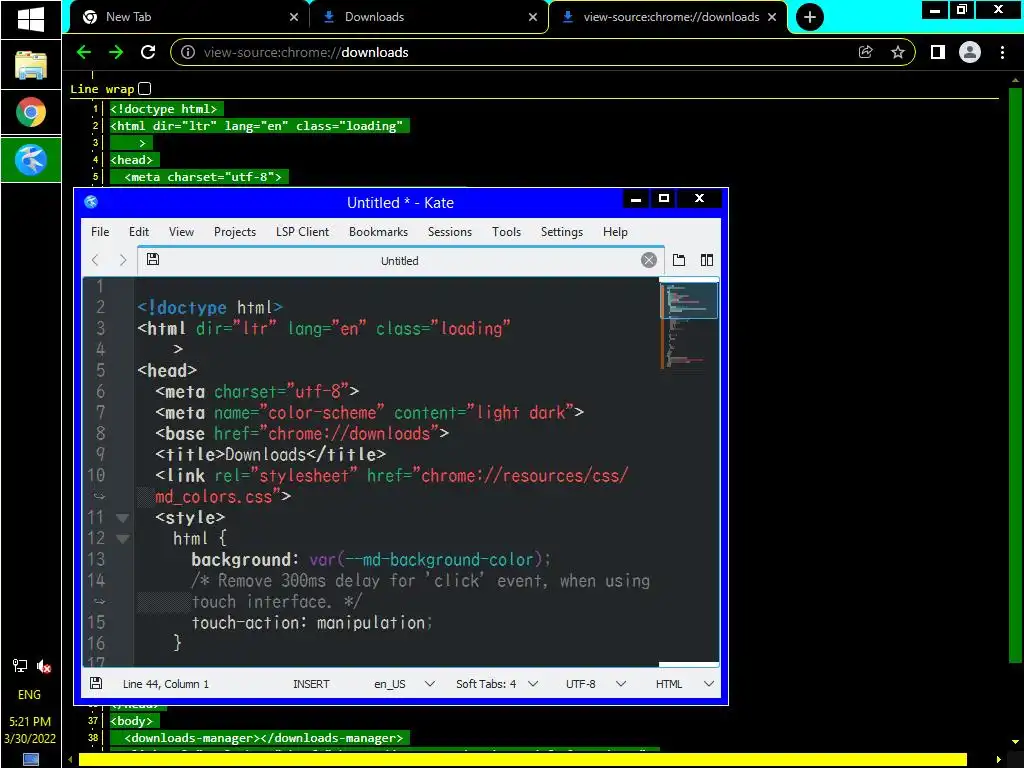Screen dimensions: 1024x768
Task: View site information icon in address bar
Action: 187,52
